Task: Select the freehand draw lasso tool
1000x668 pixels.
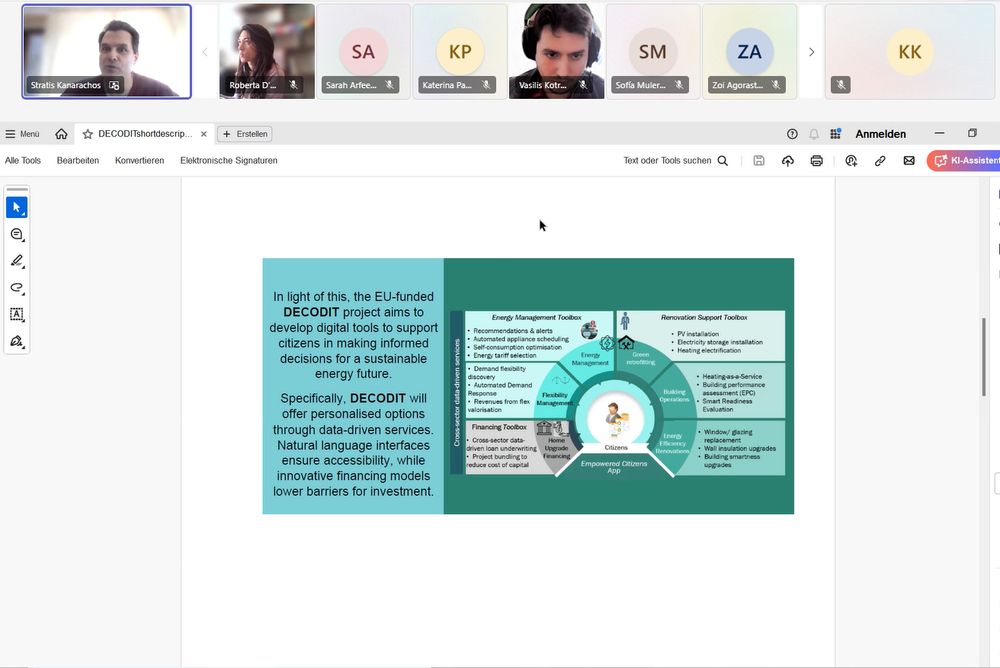Action: 17,288
